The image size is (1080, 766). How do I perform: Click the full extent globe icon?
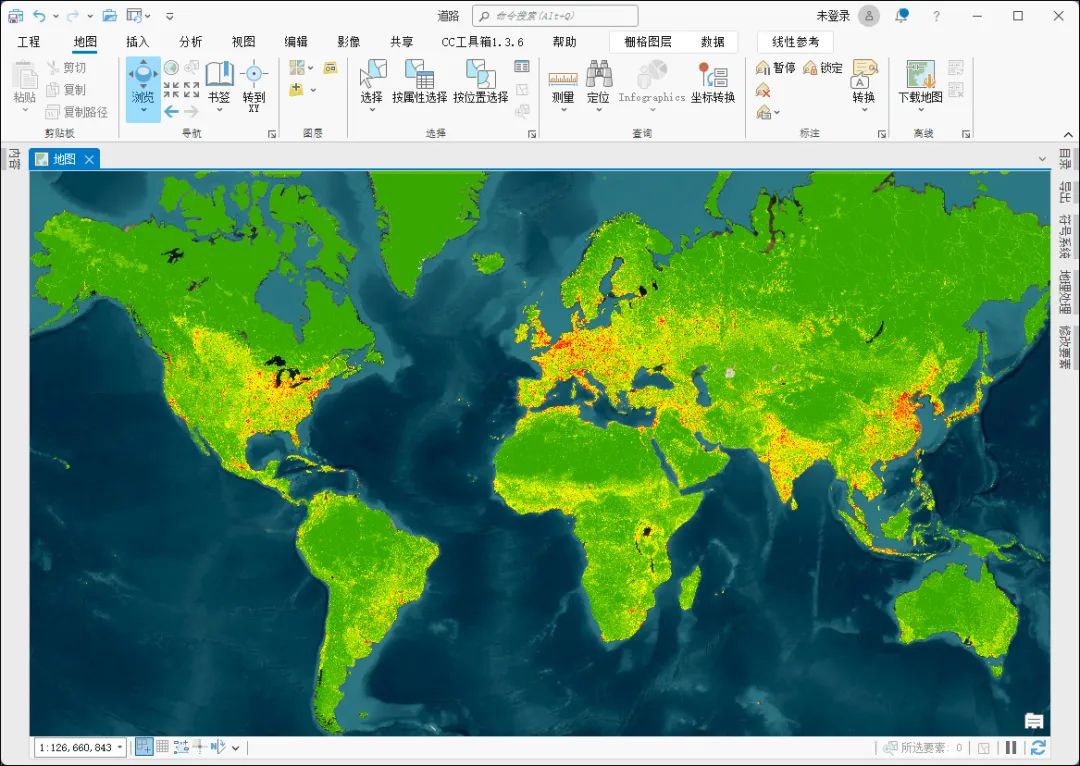click(x=172, y=68)
